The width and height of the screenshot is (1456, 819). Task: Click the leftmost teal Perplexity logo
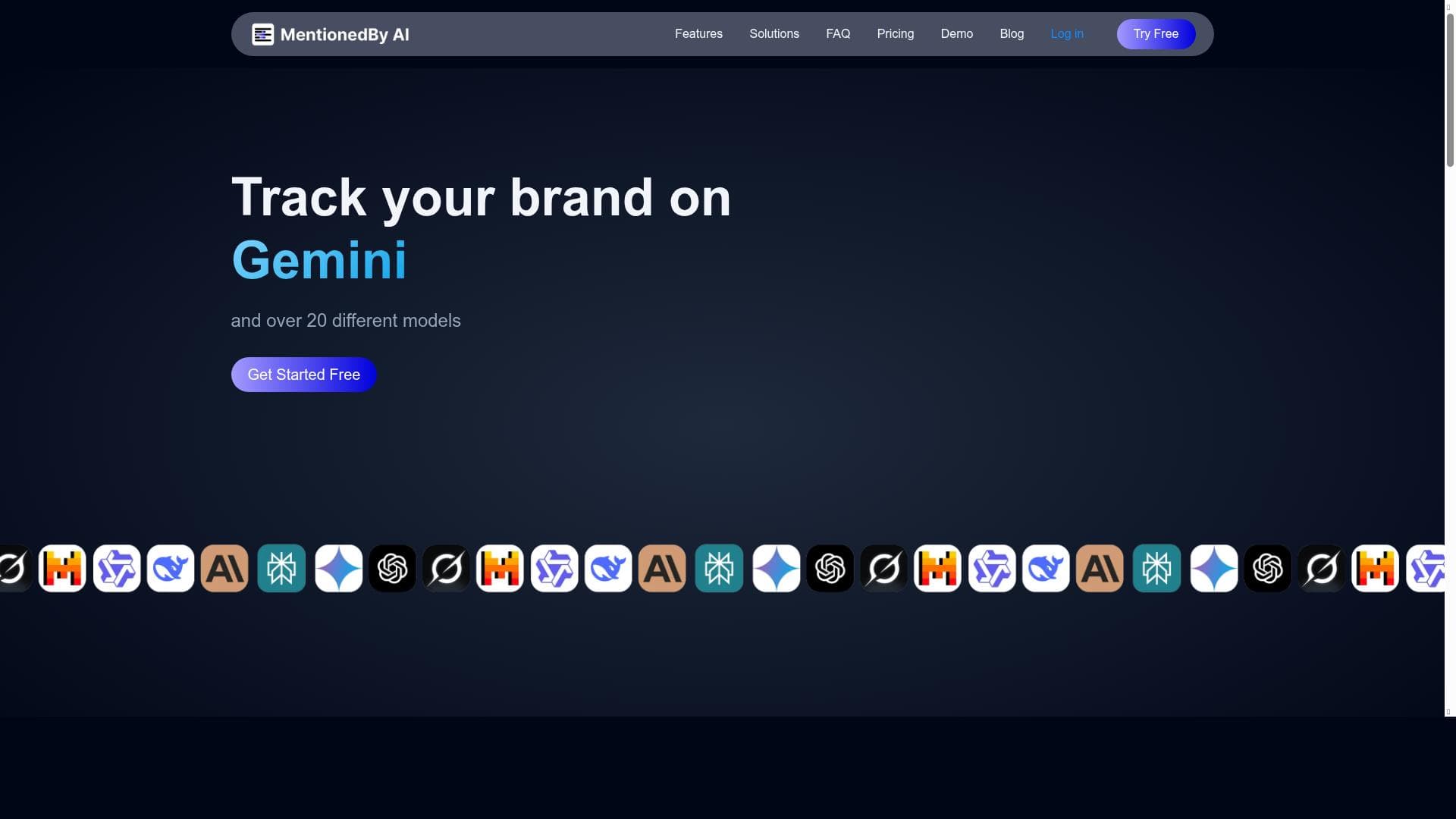[x=281, y=568]
